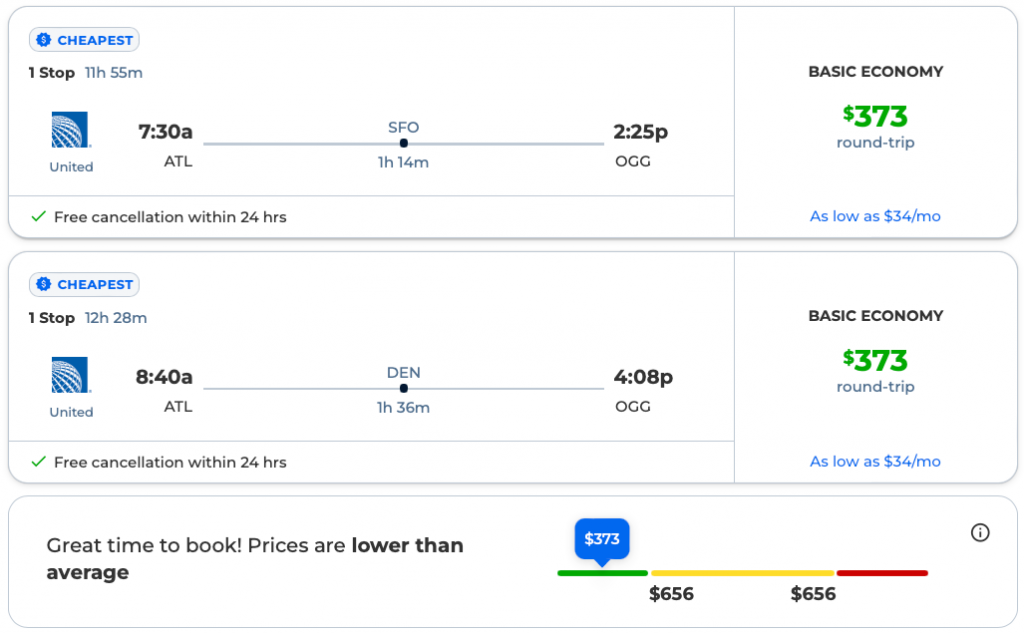Click the checkmark beside the DEN flight's free cancellation

coord(39,462)
